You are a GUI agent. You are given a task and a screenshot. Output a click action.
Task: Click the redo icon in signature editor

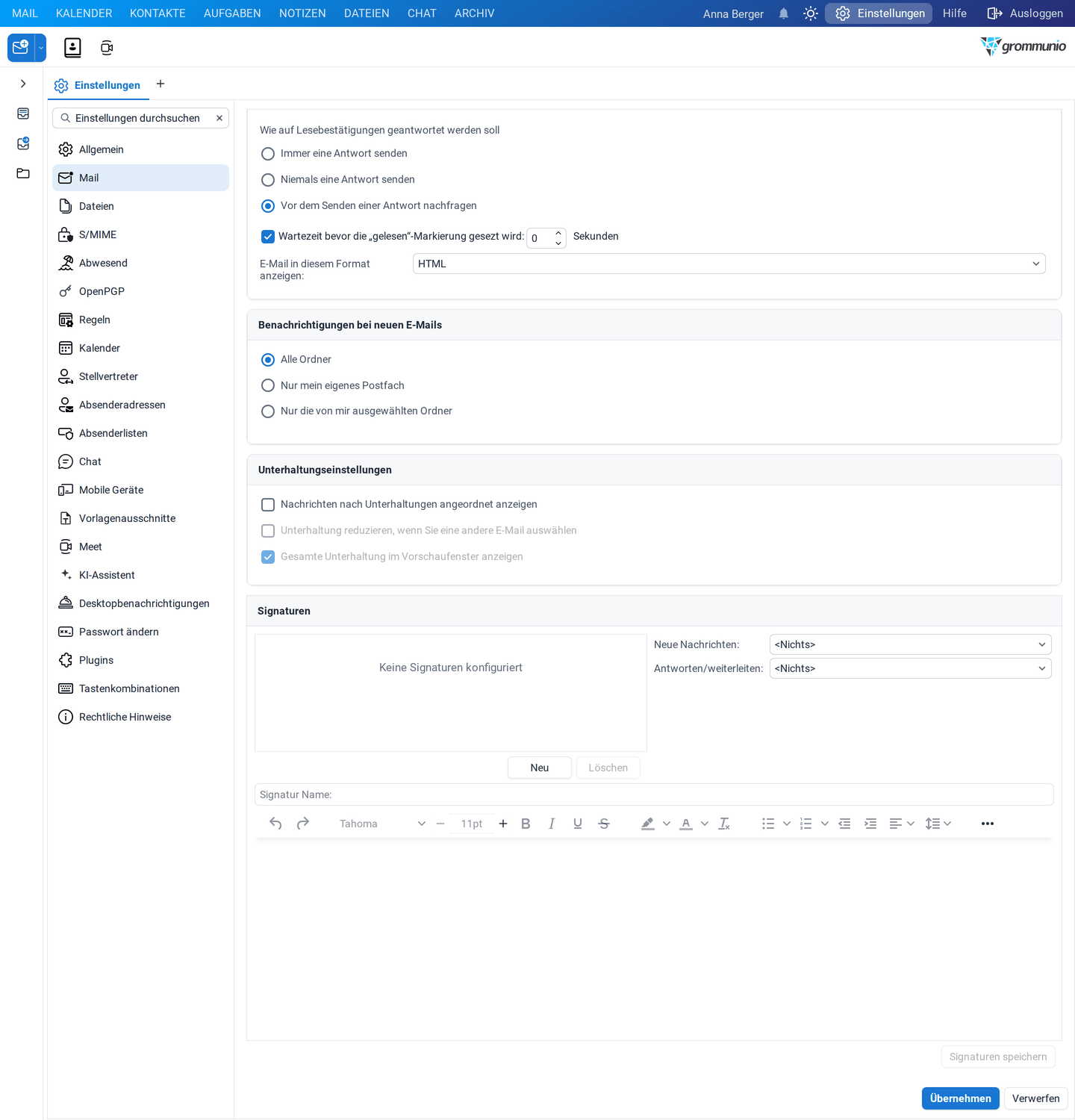pos(303,824)
